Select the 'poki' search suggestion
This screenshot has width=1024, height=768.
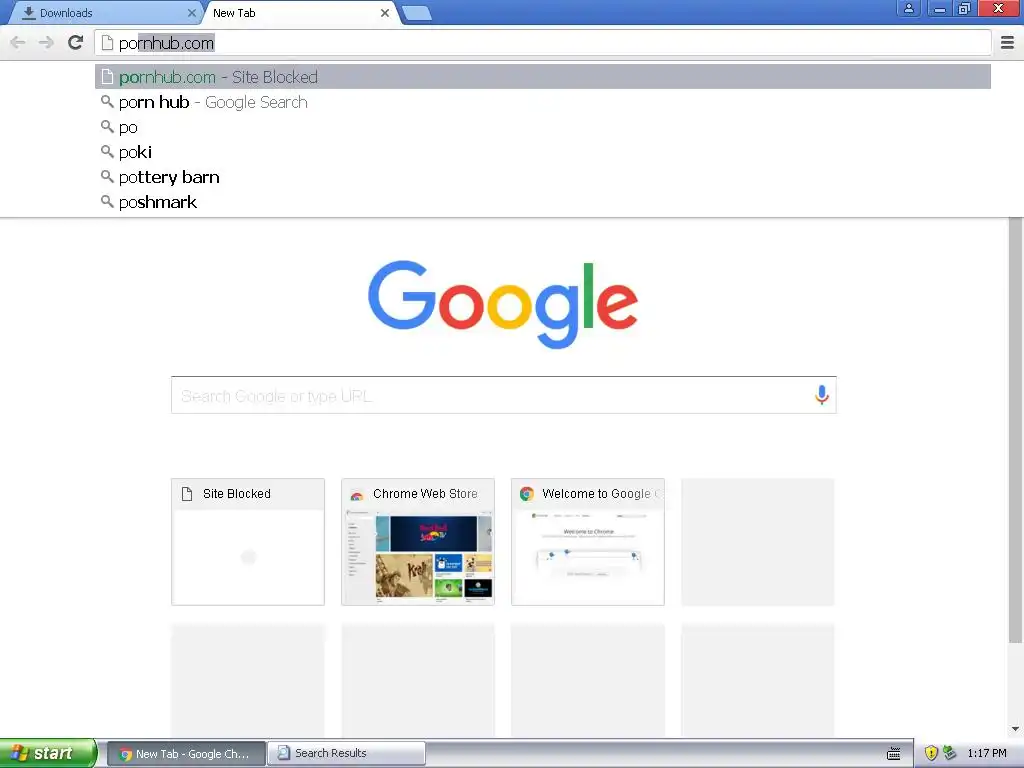pyautogui.click(x=543, y=152)
